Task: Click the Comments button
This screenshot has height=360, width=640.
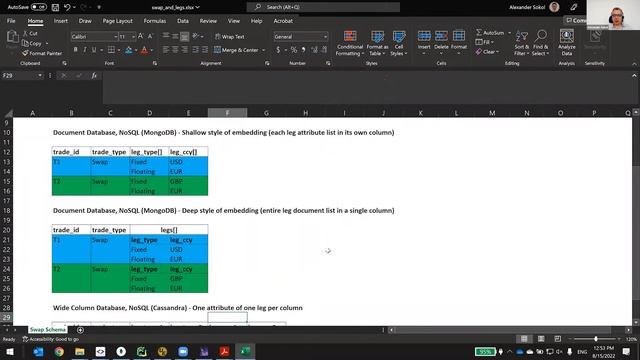Action: [x=575, y=20]
